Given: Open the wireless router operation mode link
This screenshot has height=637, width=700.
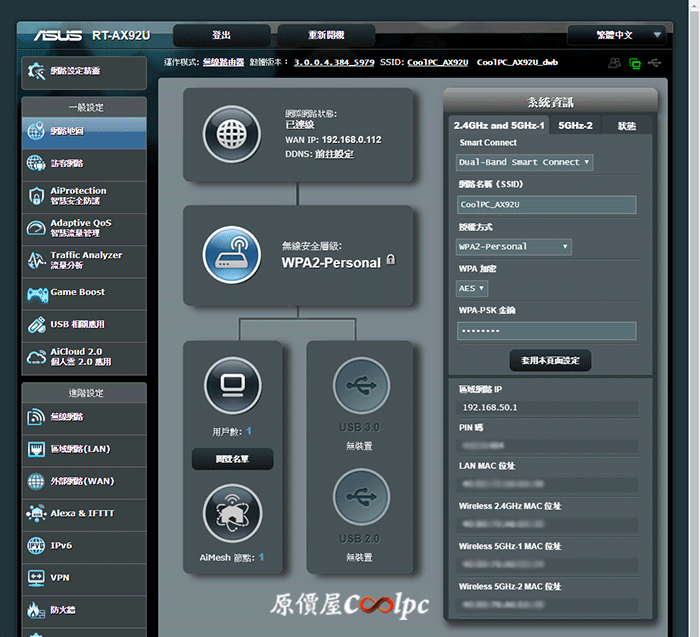Looking at the screenshot, I should pyautogui.click(x=223, y=62).
